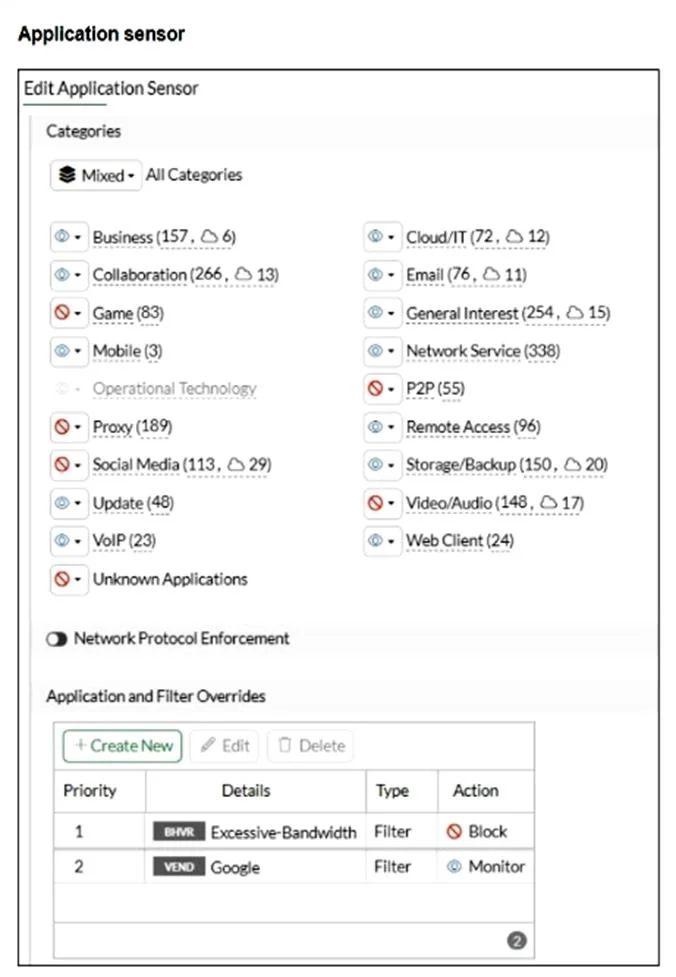Image resolution: width=676 pixels, height=977 pixels.
Task: Click the Delete override button
Action: point(311,746)
